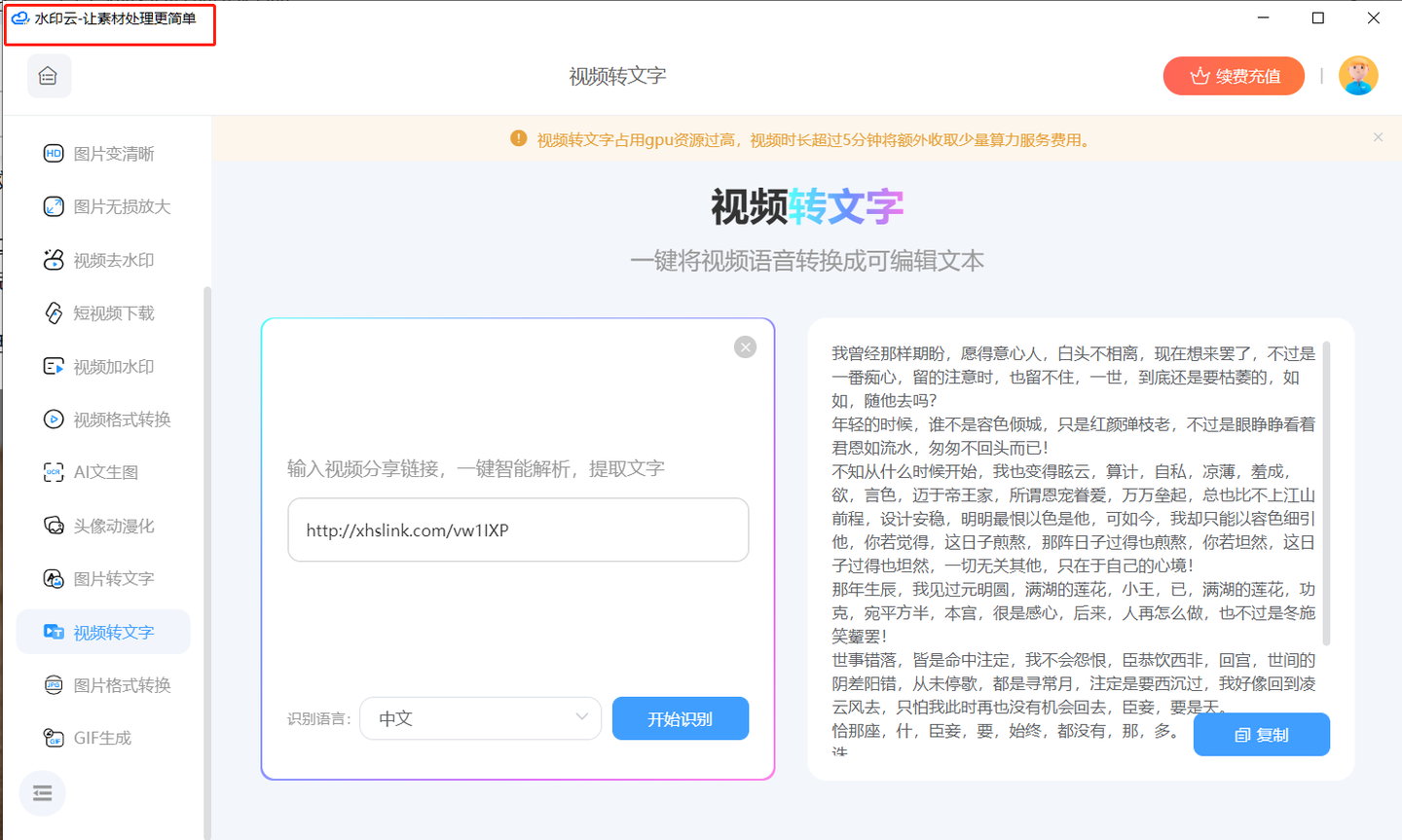Select 图片转文字 menu label

click(x=114, y=578)
